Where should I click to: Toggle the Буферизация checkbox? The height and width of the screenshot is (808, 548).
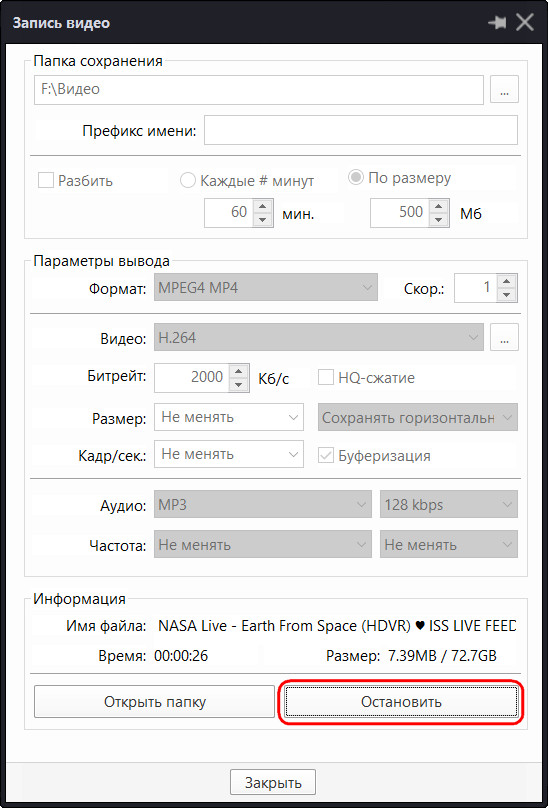[326, 456]
